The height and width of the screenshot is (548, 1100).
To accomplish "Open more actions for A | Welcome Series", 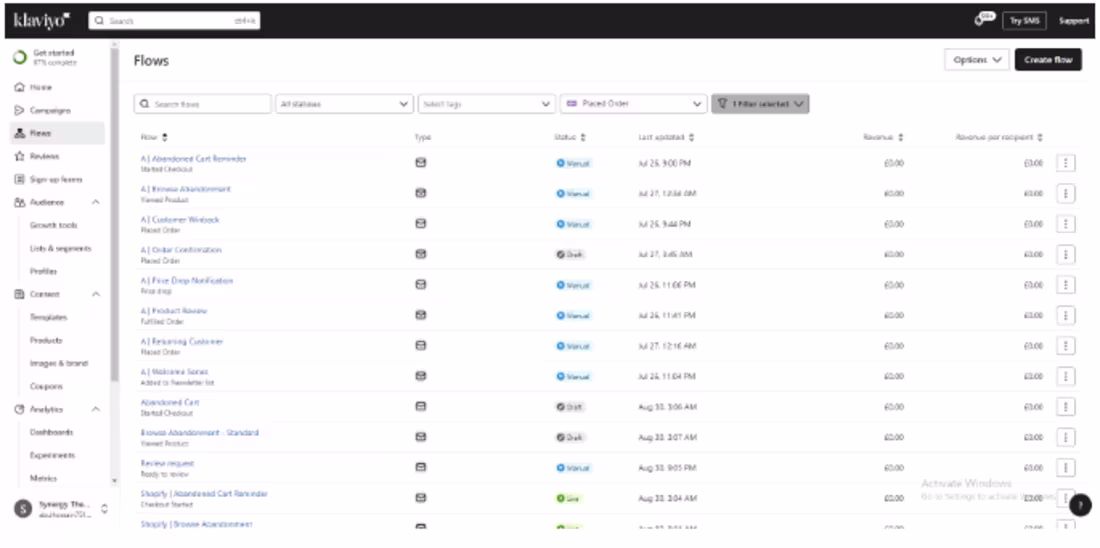I will [1066, 376].
